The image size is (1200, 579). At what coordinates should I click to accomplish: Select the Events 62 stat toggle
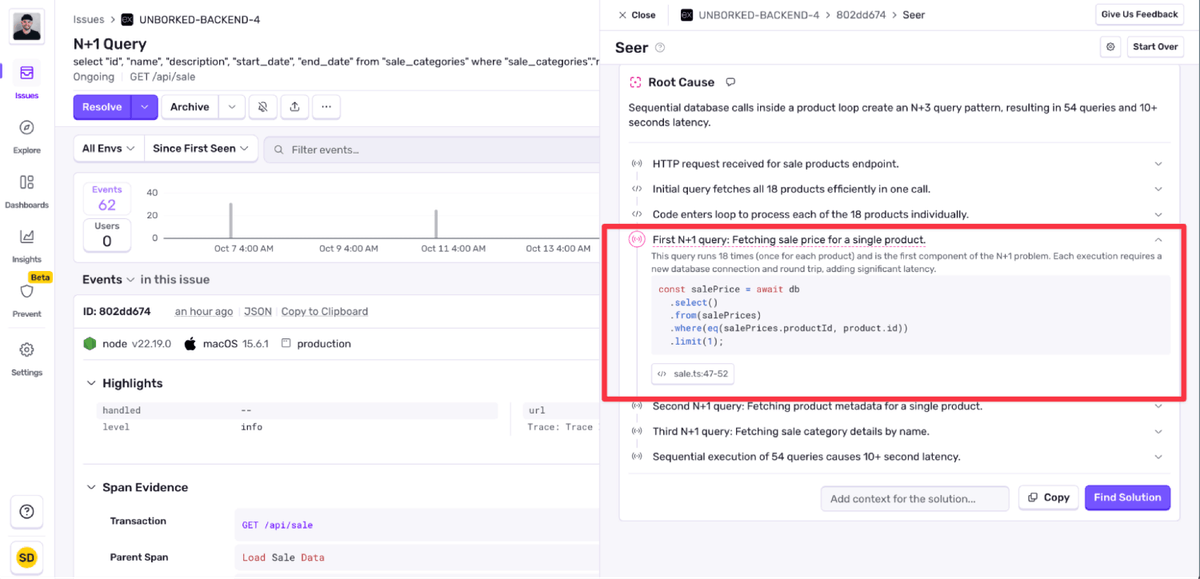(107, 199)
